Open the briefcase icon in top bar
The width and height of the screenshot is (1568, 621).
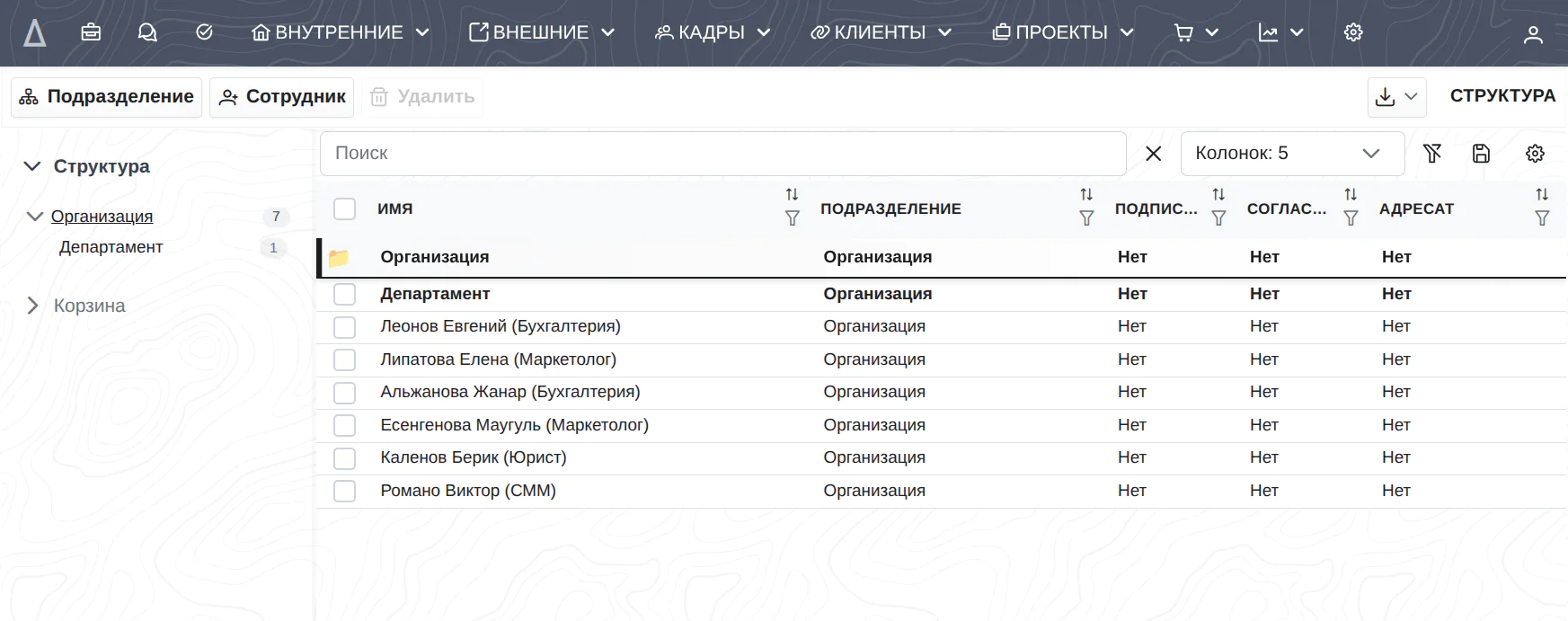pos(91,32)
